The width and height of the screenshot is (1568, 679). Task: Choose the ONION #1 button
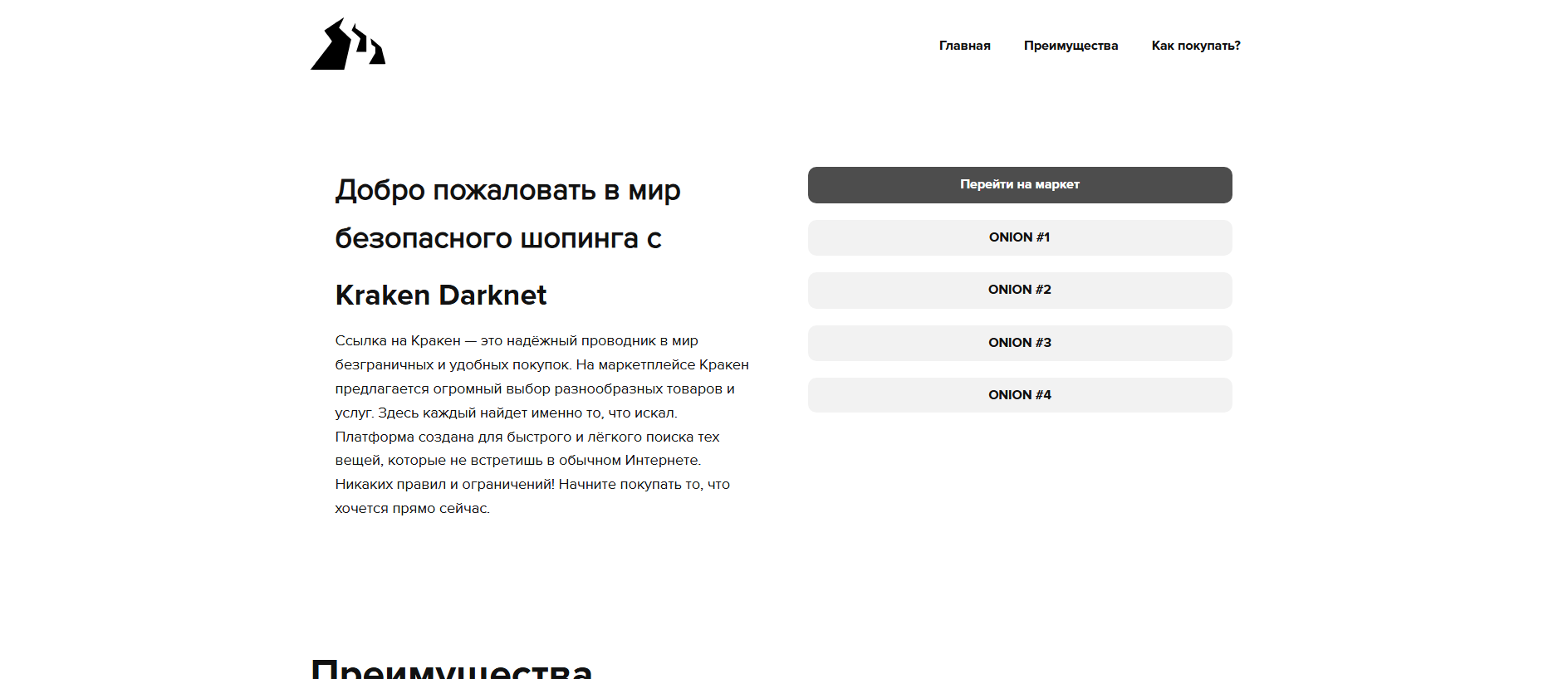pyautogui.click(x=1020, y=237)
